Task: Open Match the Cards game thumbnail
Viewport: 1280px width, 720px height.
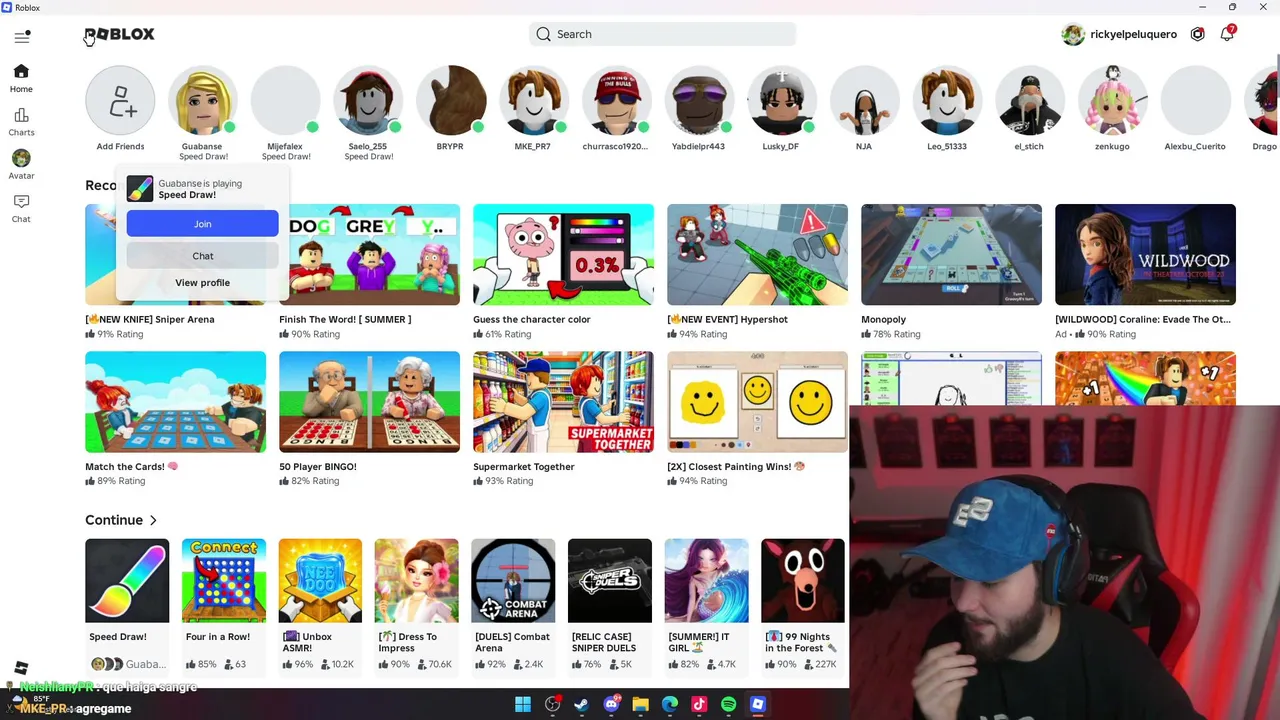Action: [175, 401]
